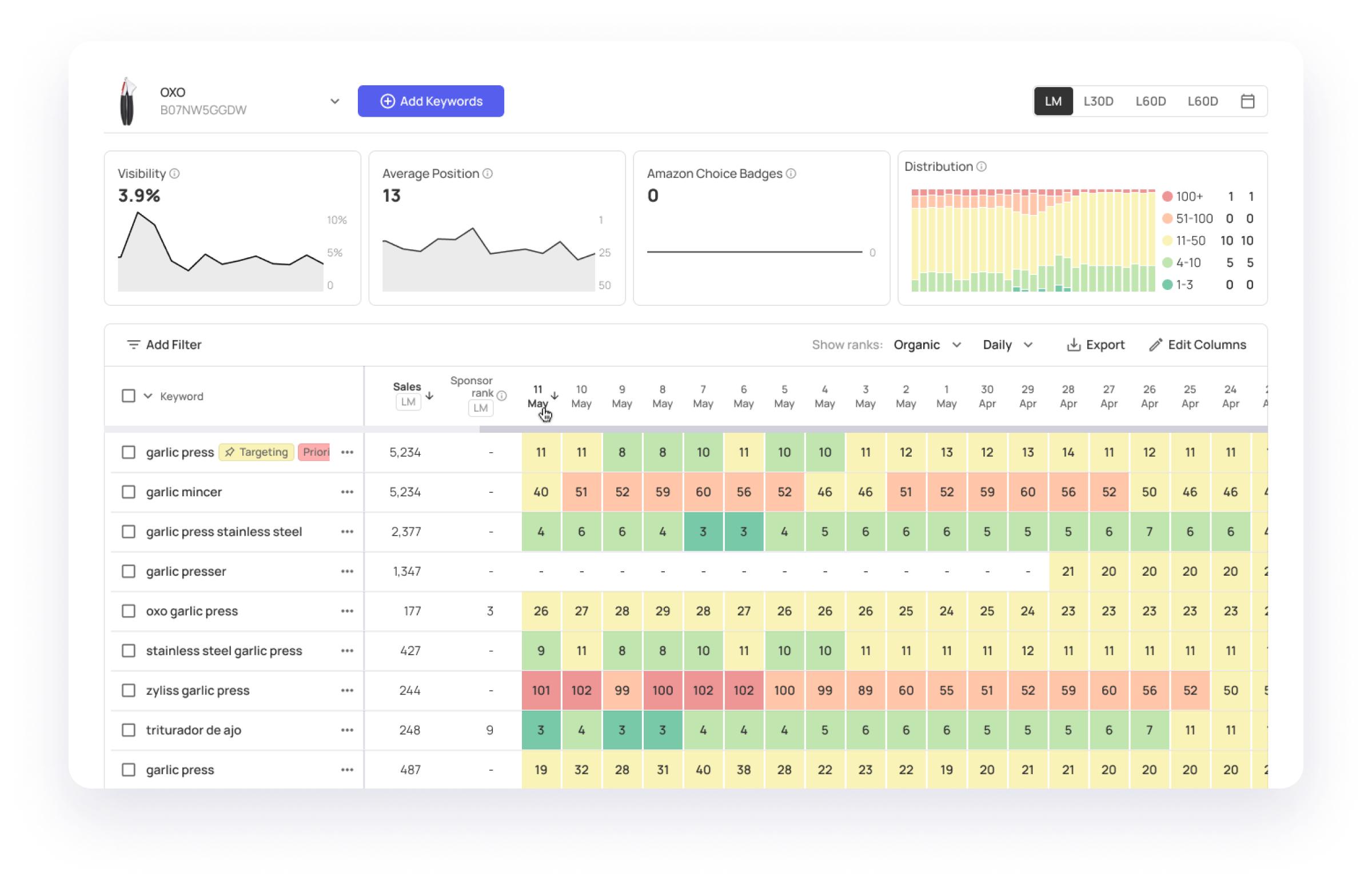Check the garlic press stainless steel checkbox

pos(129,532)
